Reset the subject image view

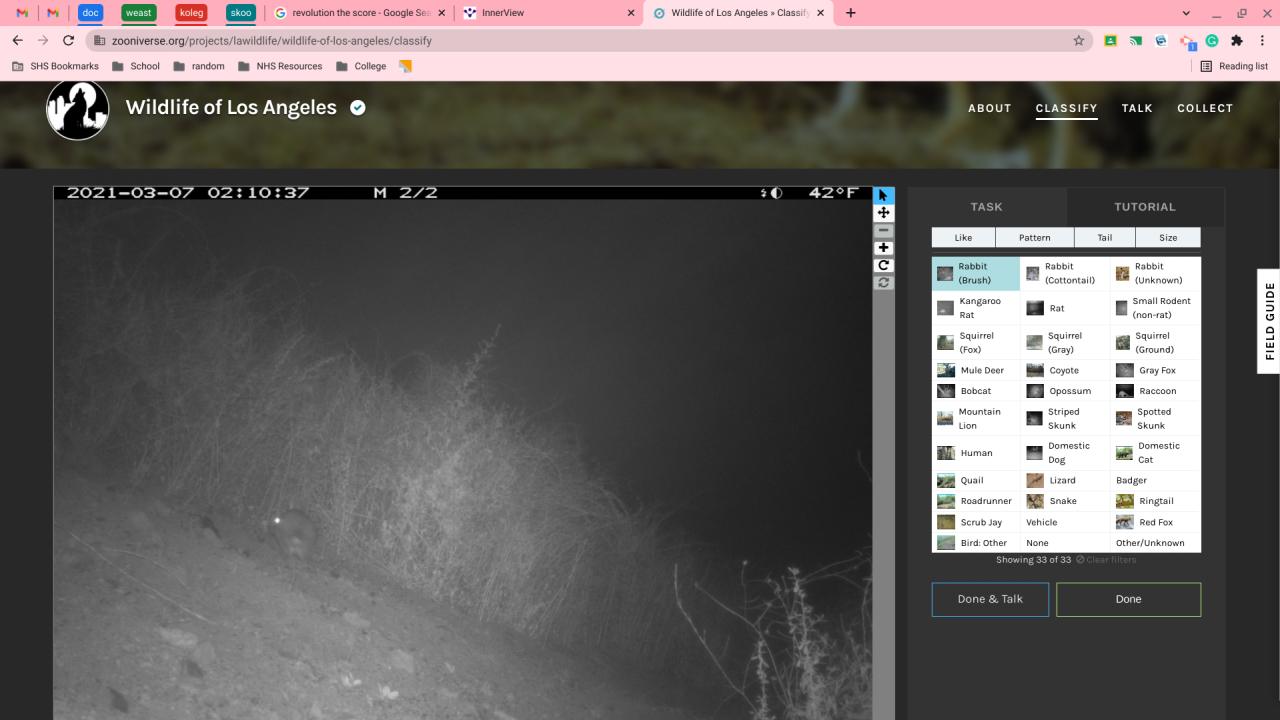883,283
